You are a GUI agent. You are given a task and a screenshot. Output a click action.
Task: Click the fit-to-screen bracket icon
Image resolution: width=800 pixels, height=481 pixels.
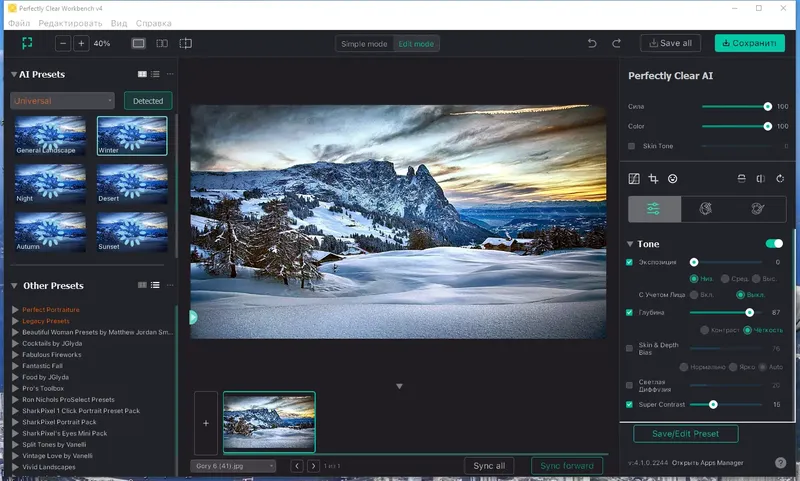point(27,43)
